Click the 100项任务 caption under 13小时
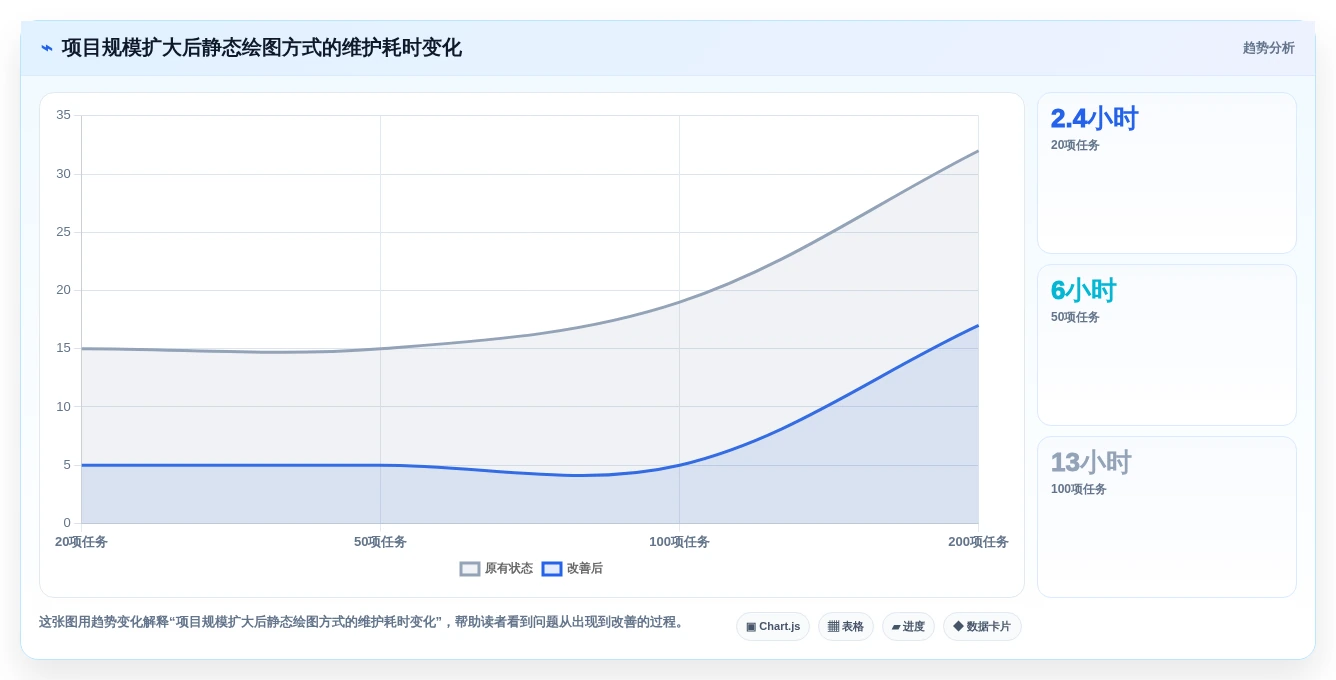 [1078, 489]
